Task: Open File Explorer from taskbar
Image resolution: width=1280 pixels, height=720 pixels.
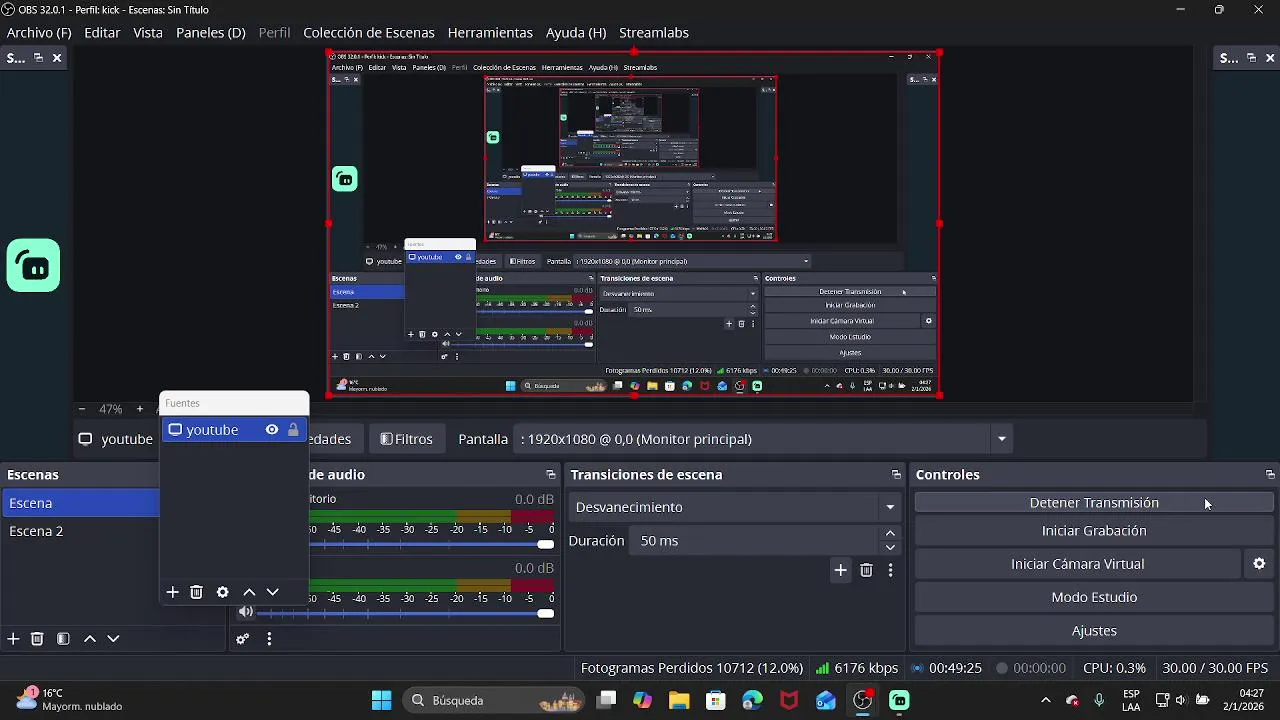Action: click(679, 700)
